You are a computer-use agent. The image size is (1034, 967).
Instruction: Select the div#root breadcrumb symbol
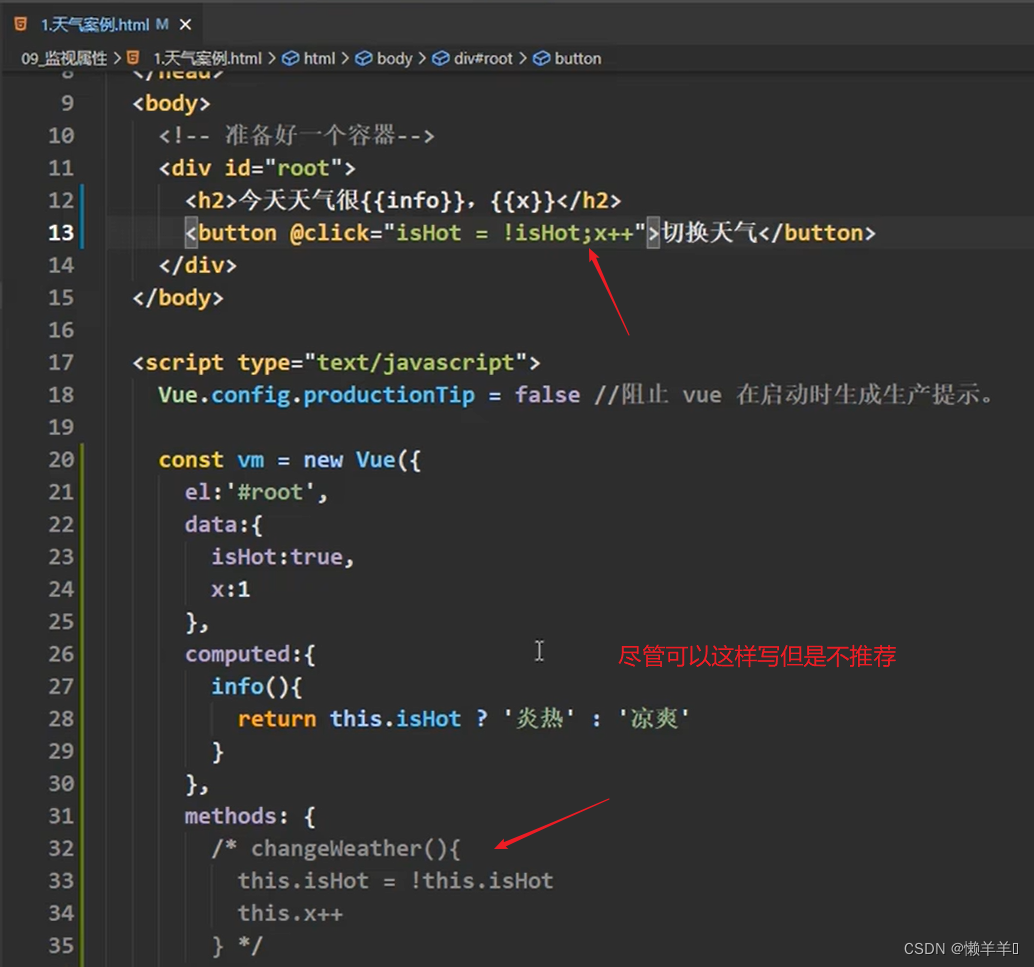coord(483,59)
